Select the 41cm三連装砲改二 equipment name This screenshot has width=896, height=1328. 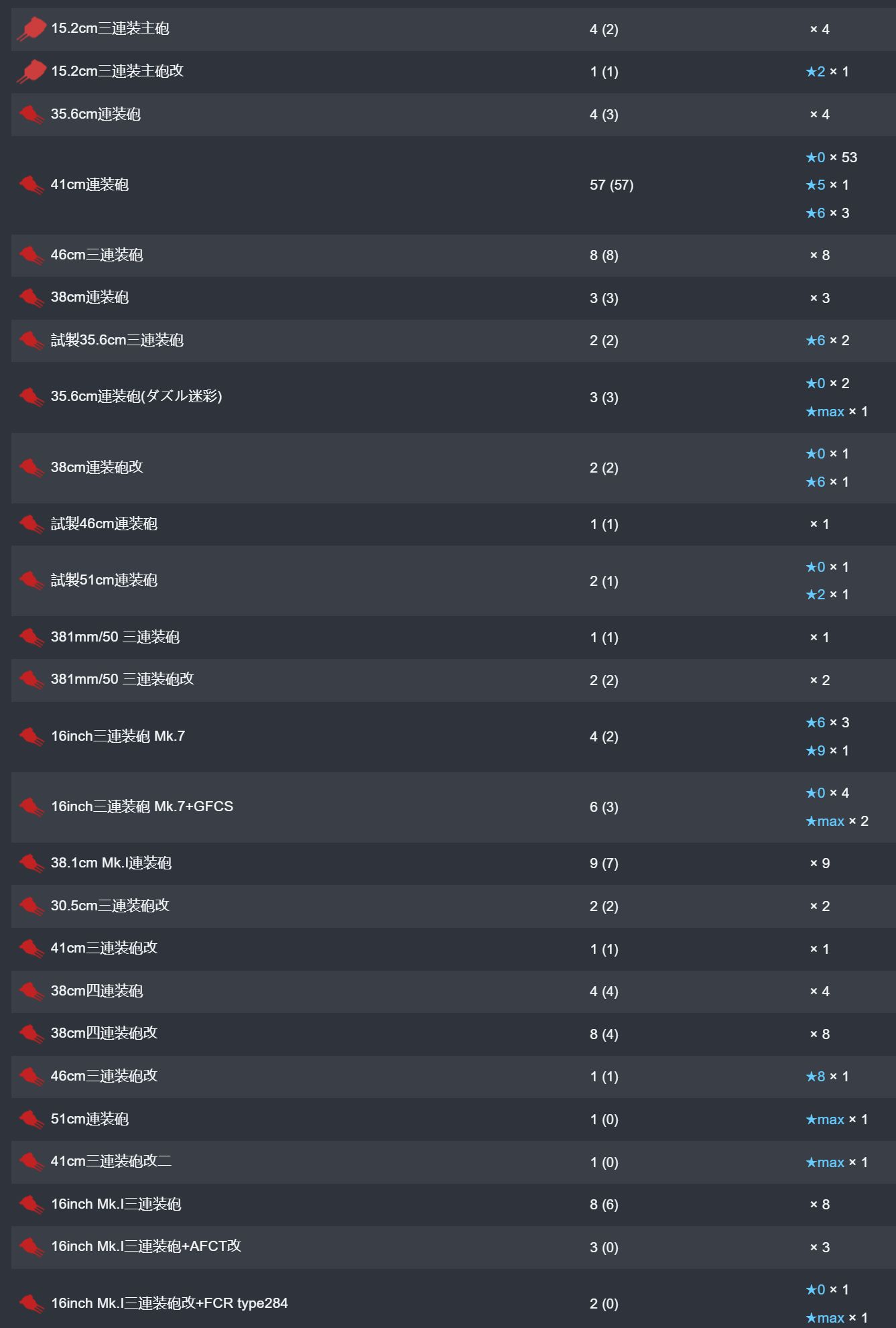[x=111, y=1161]
